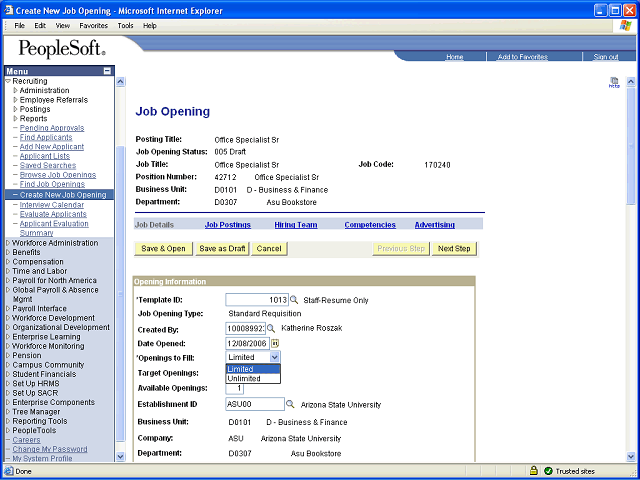Open the Edit menu
The height and width of the screenshot is (480, 640).
40,25
